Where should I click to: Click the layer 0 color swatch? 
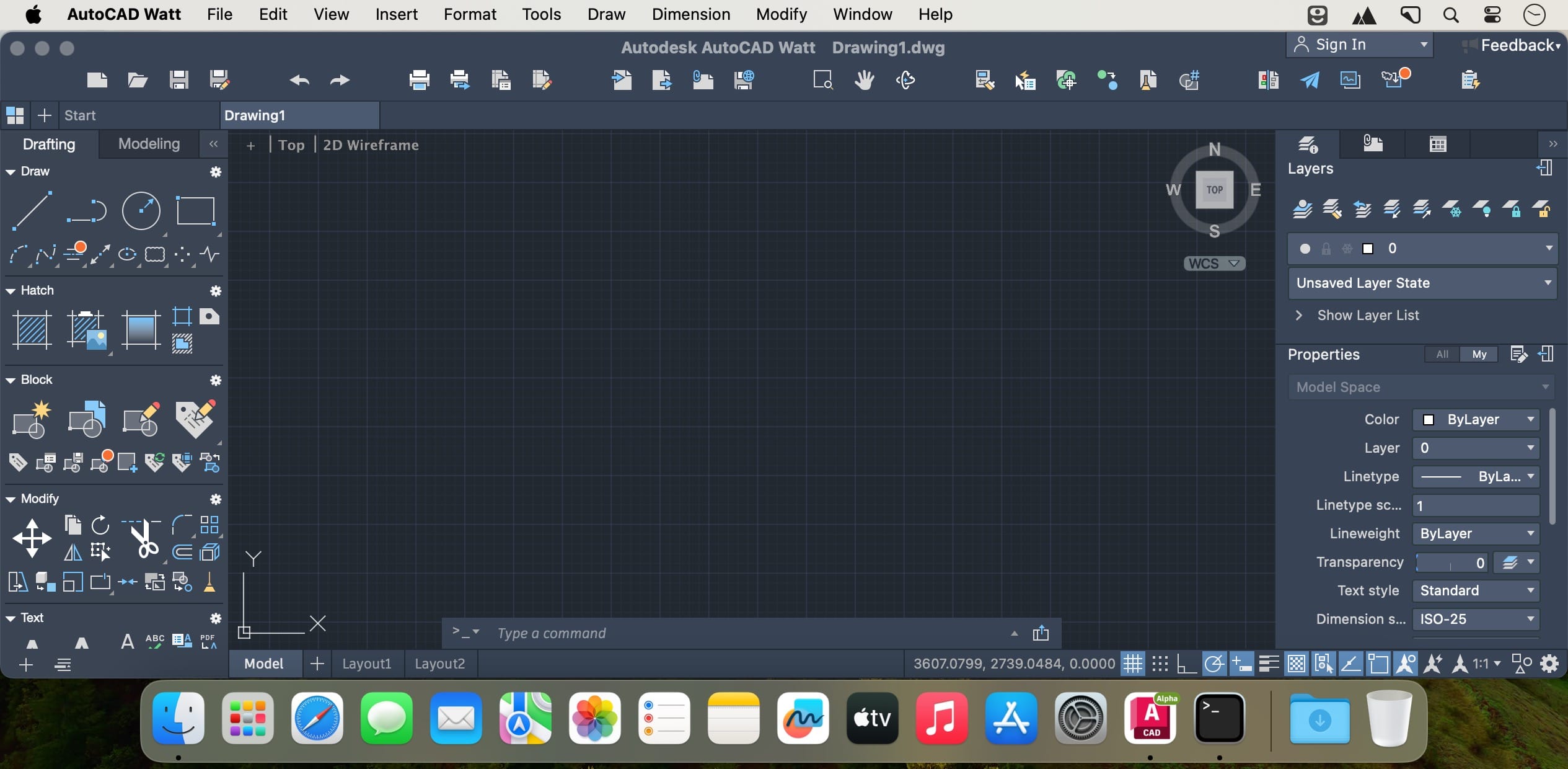point(1368,249)
